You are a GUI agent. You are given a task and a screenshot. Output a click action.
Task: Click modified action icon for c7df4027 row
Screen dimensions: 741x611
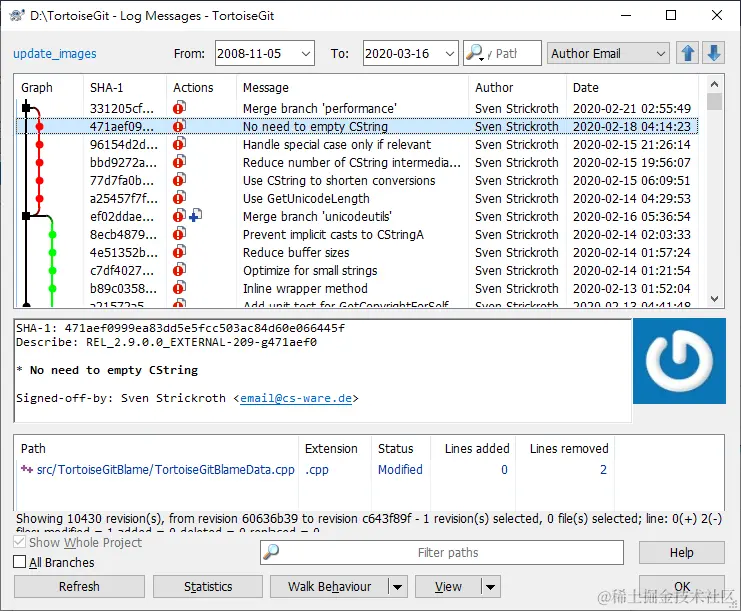[179, 270]
